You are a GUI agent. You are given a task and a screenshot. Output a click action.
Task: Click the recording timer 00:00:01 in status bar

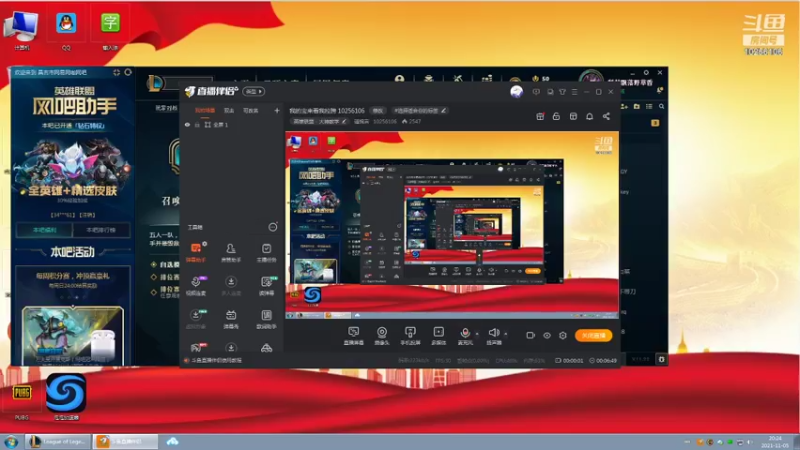[569, 360]
